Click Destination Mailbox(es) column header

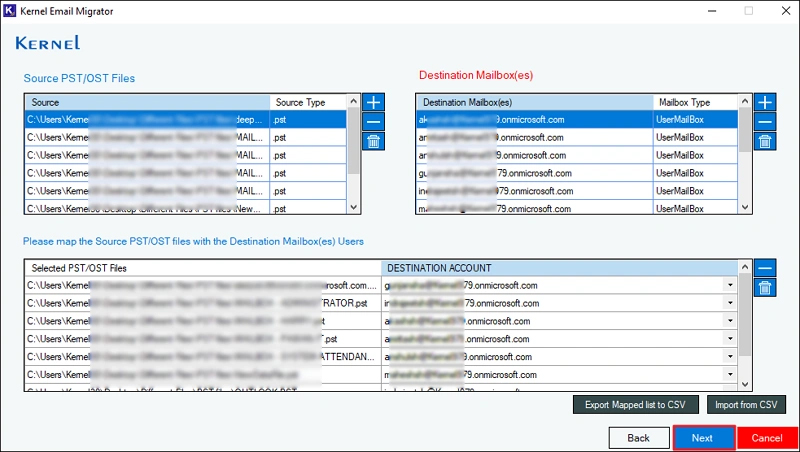(535, 102)
